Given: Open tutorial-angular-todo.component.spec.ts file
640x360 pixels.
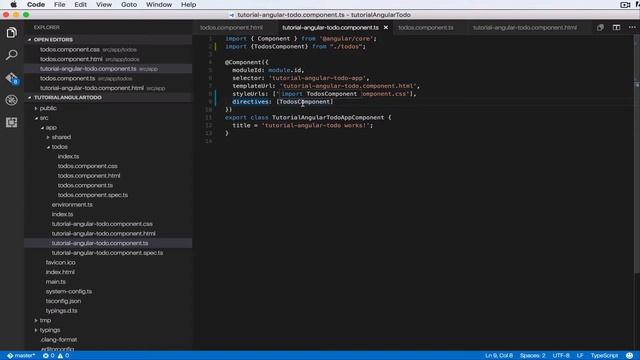Looking at the screenshot, I should 108,253.
